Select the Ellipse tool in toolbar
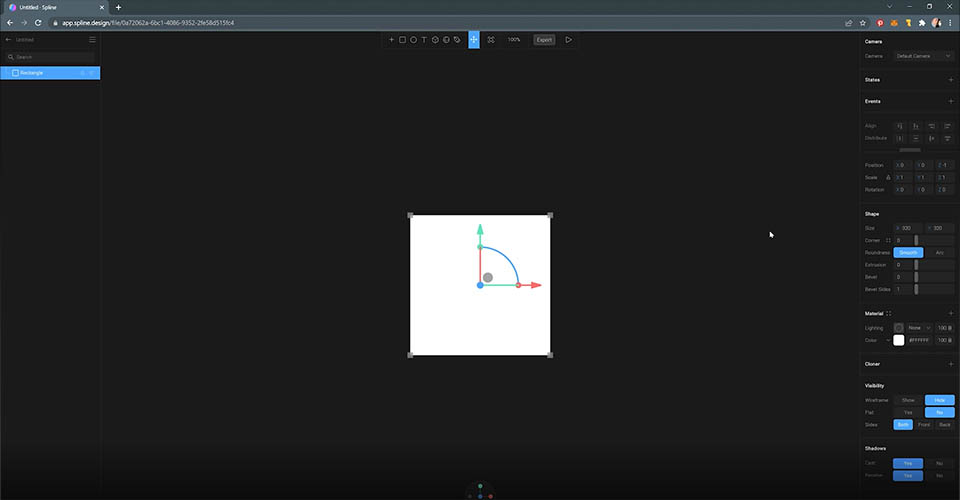This screenshot has height=500, width=960. 413,40
